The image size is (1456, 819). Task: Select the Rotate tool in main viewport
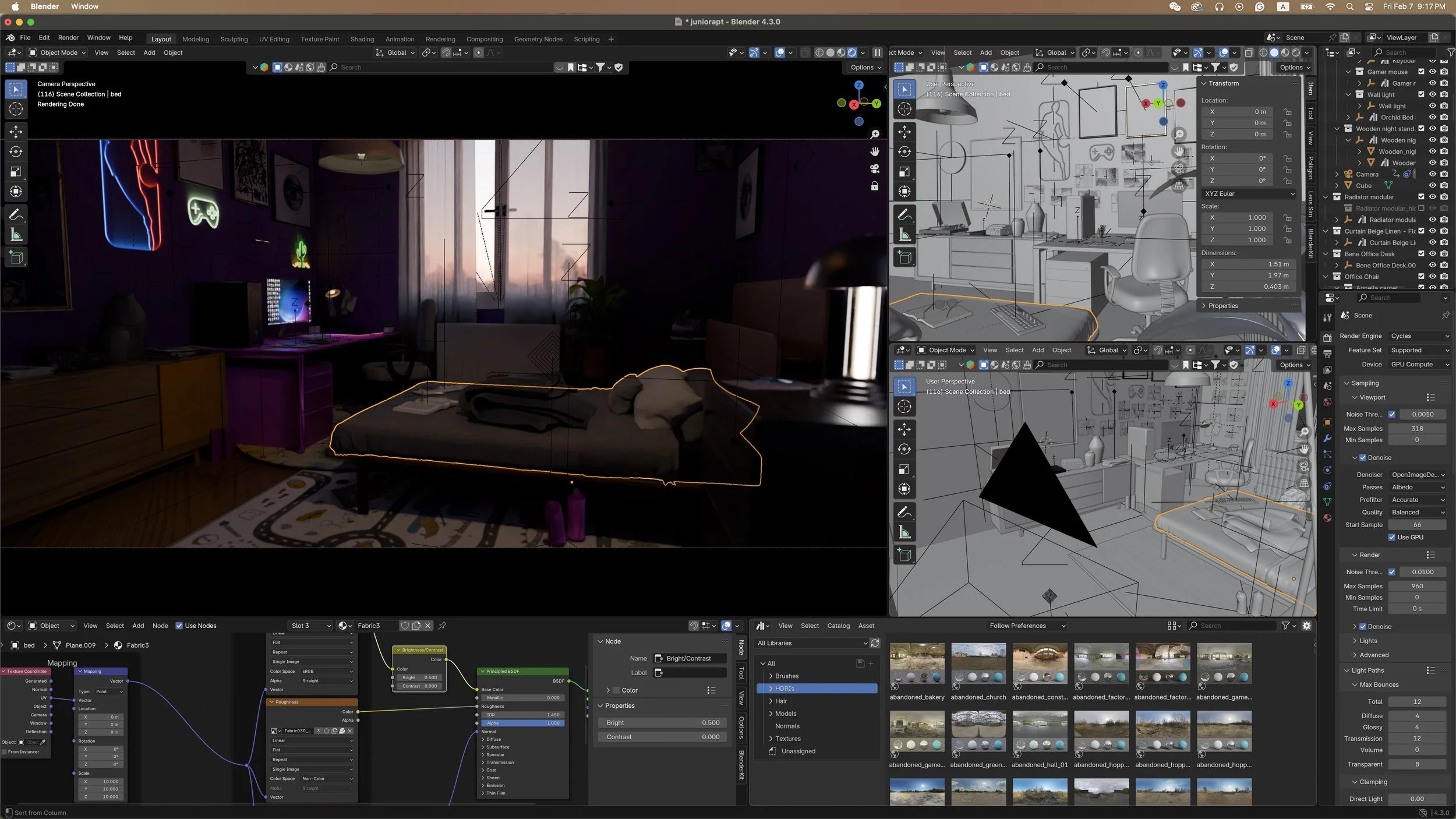pyautogui.click(x=16, y=152)
